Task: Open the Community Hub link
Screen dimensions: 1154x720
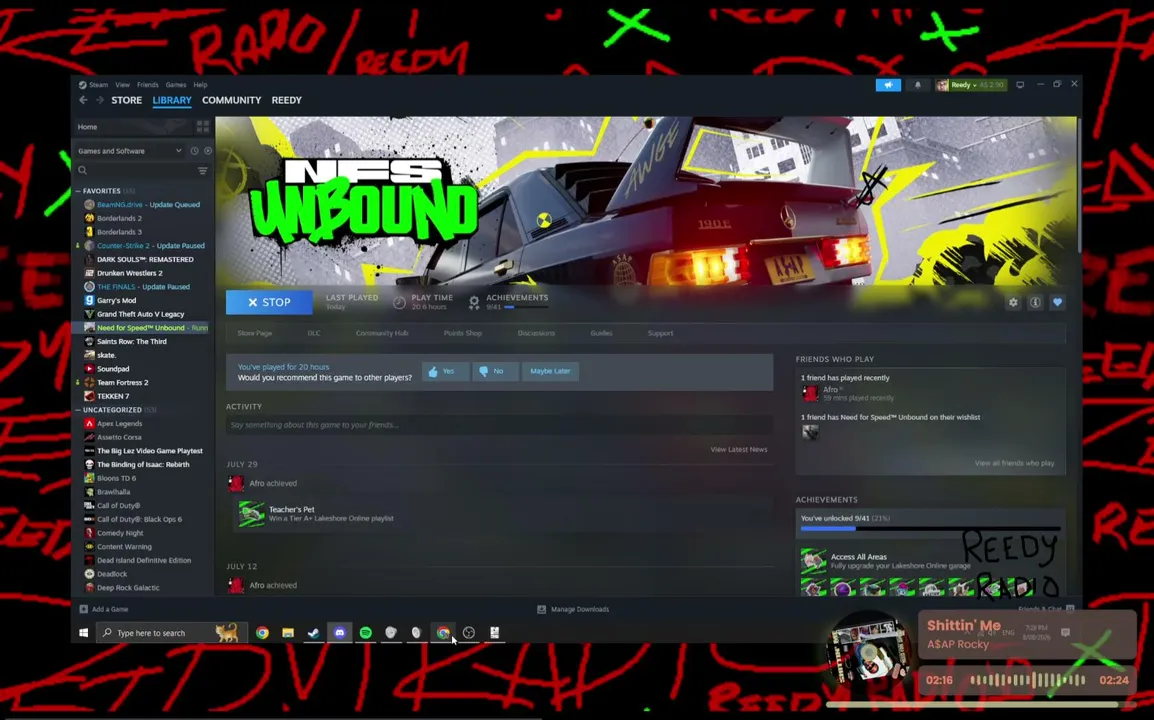Action: [382, 333]
